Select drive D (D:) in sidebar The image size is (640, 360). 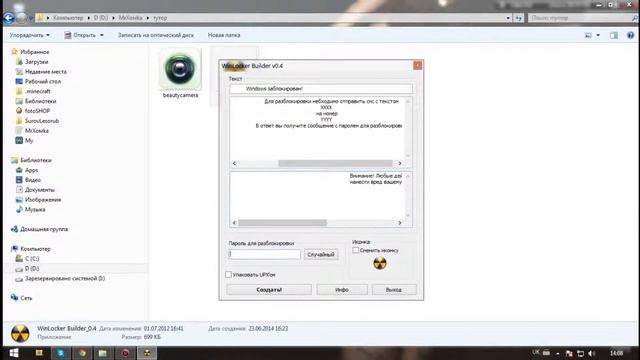pos(32,269)
